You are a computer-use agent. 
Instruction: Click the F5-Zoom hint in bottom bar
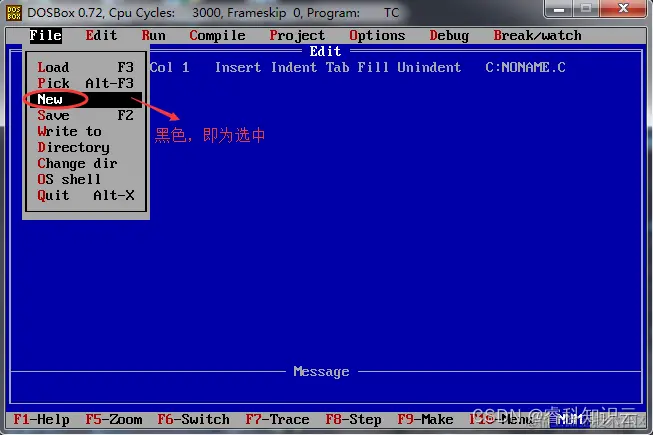113,419
